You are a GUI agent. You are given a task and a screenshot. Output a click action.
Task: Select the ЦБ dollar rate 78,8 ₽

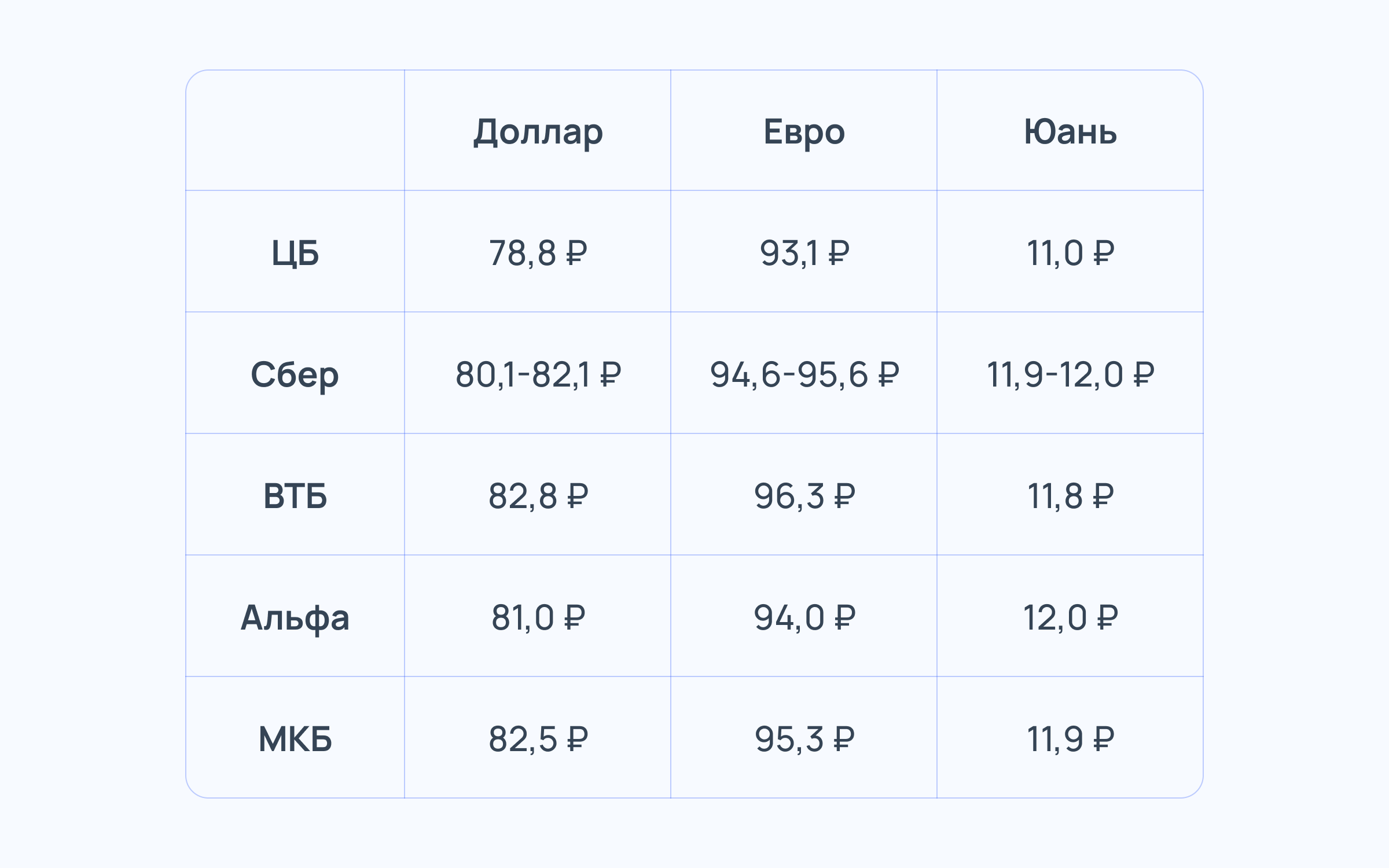coord(538,253)
